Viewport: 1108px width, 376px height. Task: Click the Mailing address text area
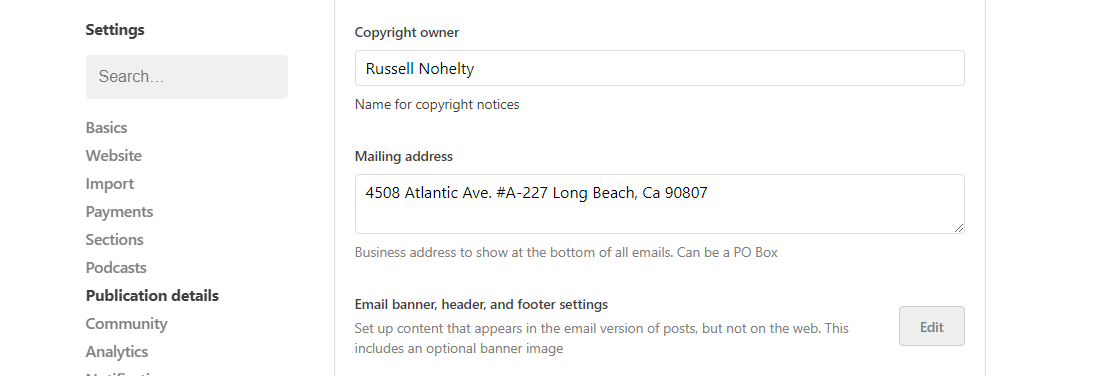(x=659, y=204)
